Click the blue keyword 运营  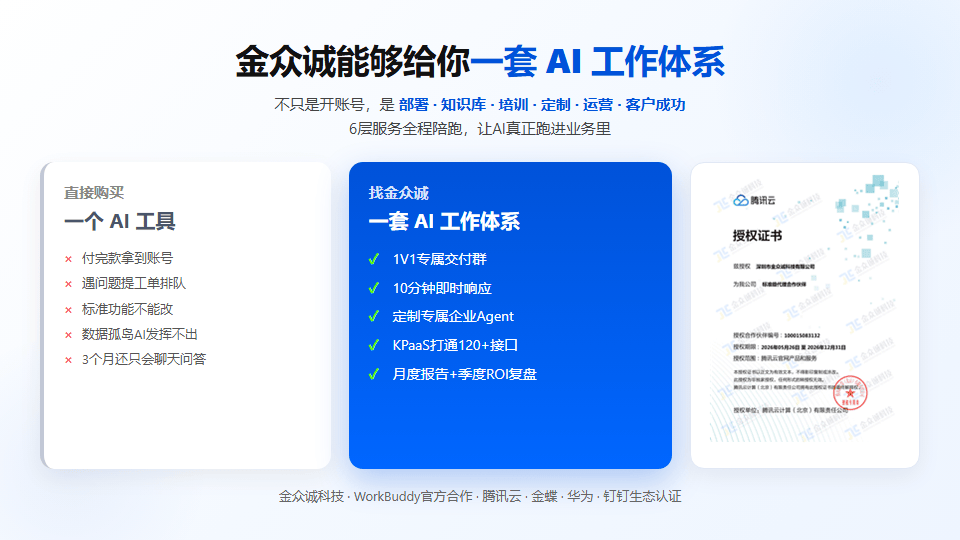(598, 105)
